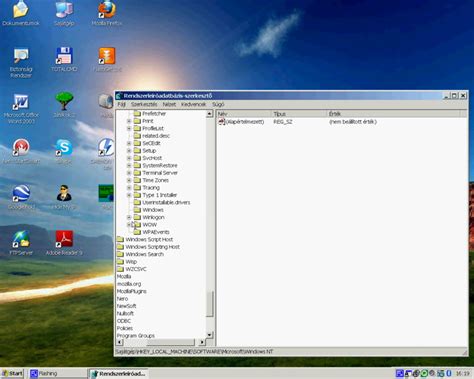This screenshot has height=379, width=474.
Task: Click the blue Bluetooth tray icon
Action: pos(449,373)
